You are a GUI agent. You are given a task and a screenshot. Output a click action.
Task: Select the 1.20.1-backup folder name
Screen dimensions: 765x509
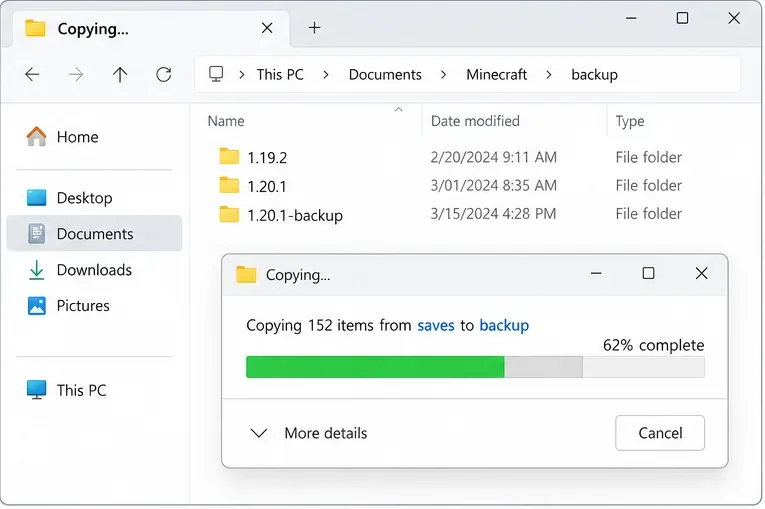pyautogui.click(x=295, y=215)
